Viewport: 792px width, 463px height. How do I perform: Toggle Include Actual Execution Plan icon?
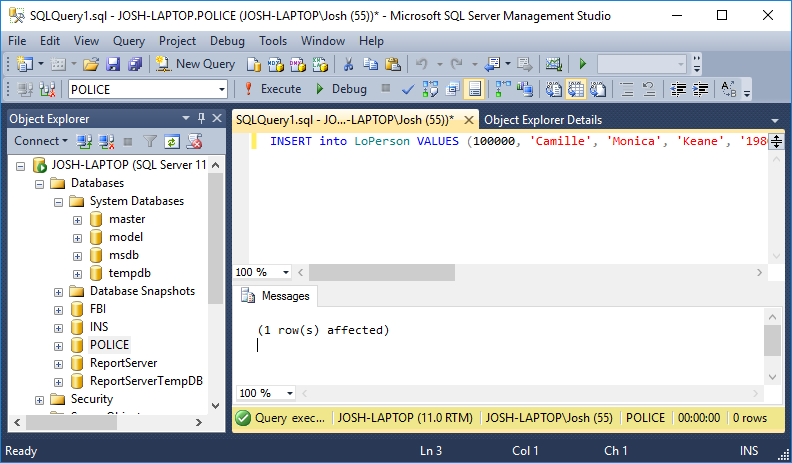[x=503, y=89]
